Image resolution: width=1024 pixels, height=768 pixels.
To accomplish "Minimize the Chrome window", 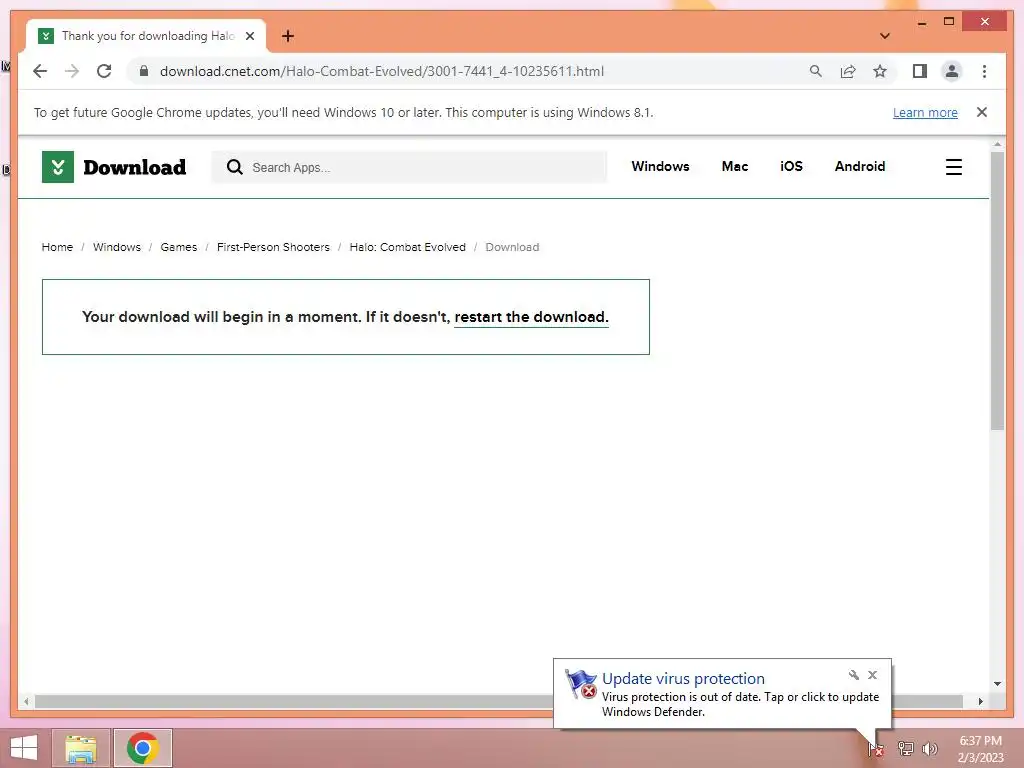I will 921,22.
